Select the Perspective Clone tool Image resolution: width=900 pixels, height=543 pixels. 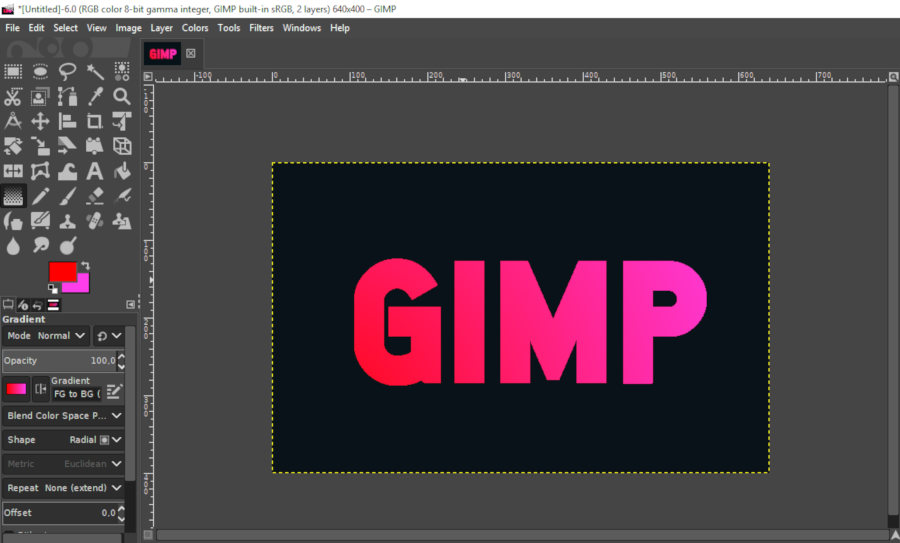point(122,221)
